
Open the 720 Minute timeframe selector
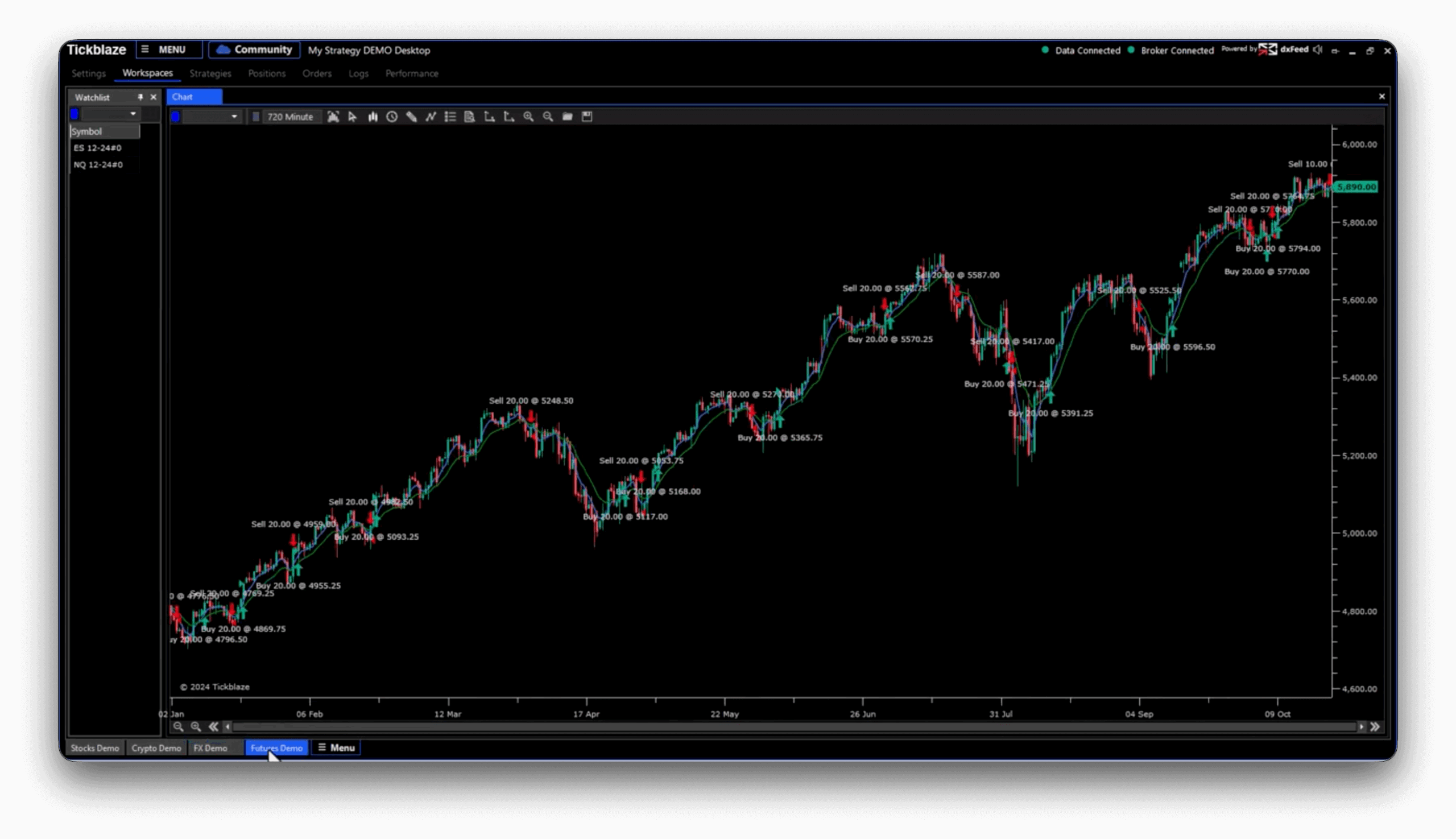[x=290, y=117]
